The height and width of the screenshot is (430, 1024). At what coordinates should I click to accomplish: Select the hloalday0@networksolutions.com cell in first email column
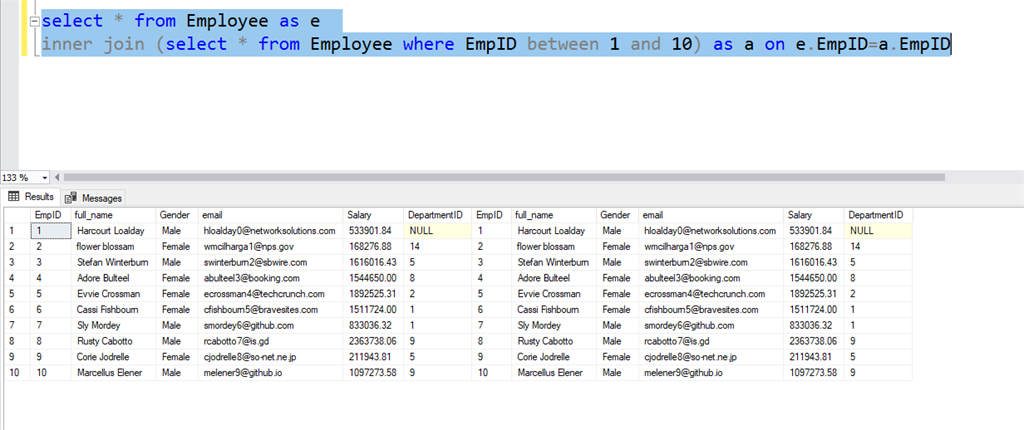[270, 231]
